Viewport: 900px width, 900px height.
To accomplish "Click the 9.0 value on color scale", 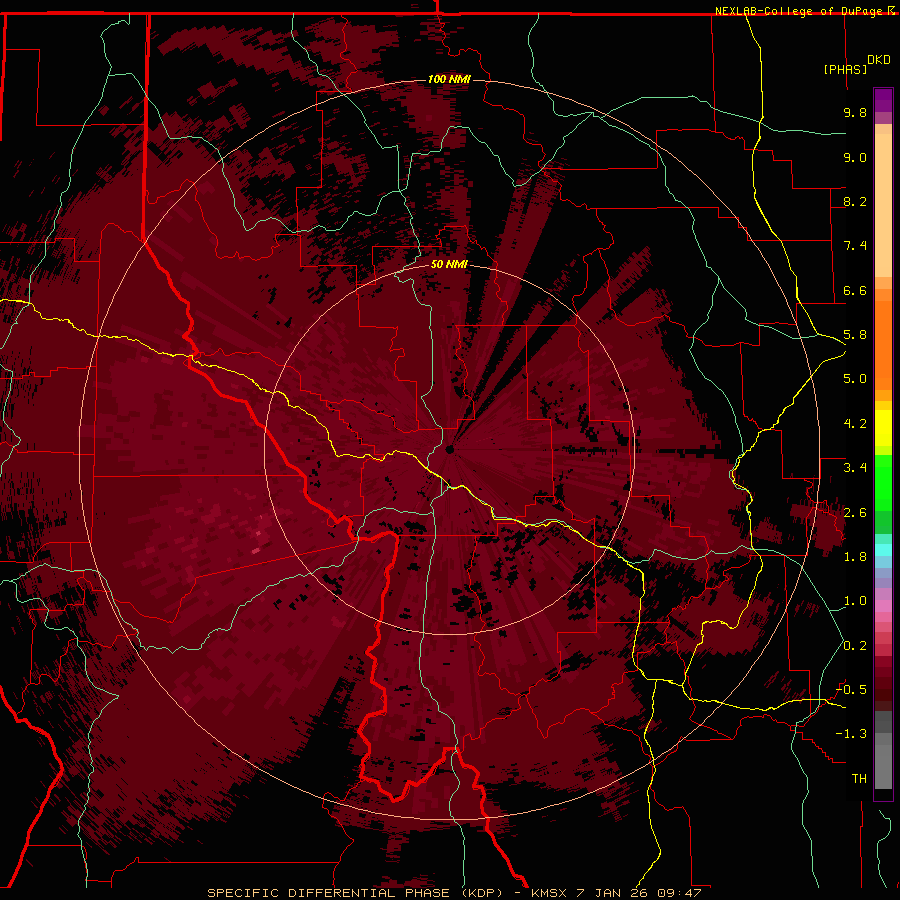I will (855, 157).
